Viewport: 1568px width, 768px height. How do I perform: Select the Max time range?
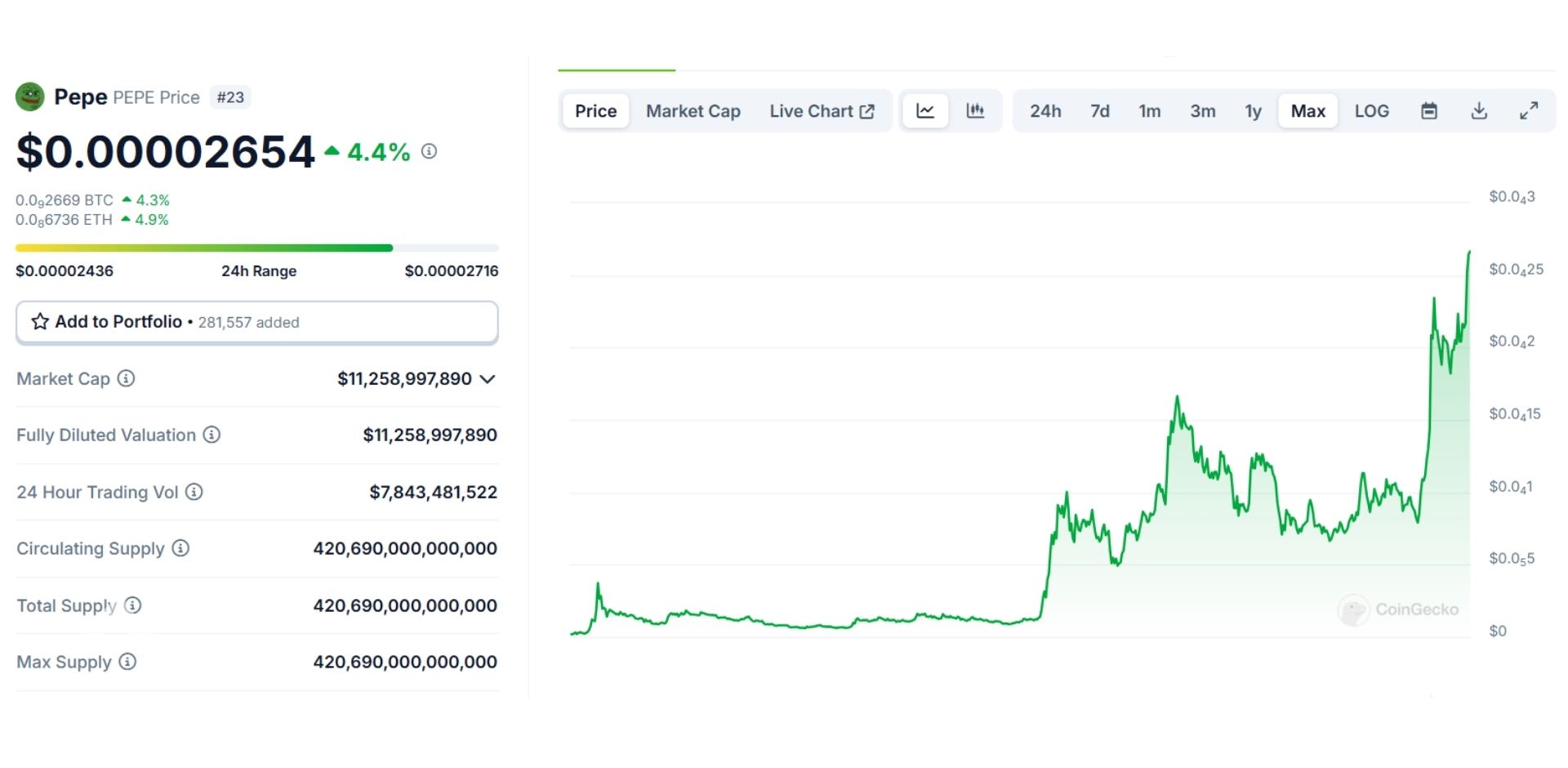pyautogui.click(x=1308, y=111)
